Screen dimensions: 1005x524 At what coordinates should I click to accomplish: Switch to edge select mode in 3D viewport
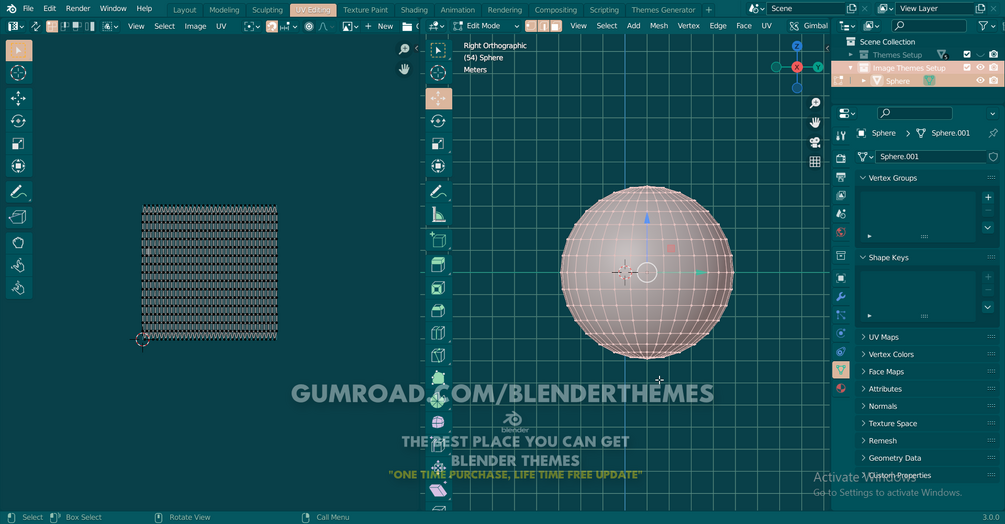(x=543, y=26)
